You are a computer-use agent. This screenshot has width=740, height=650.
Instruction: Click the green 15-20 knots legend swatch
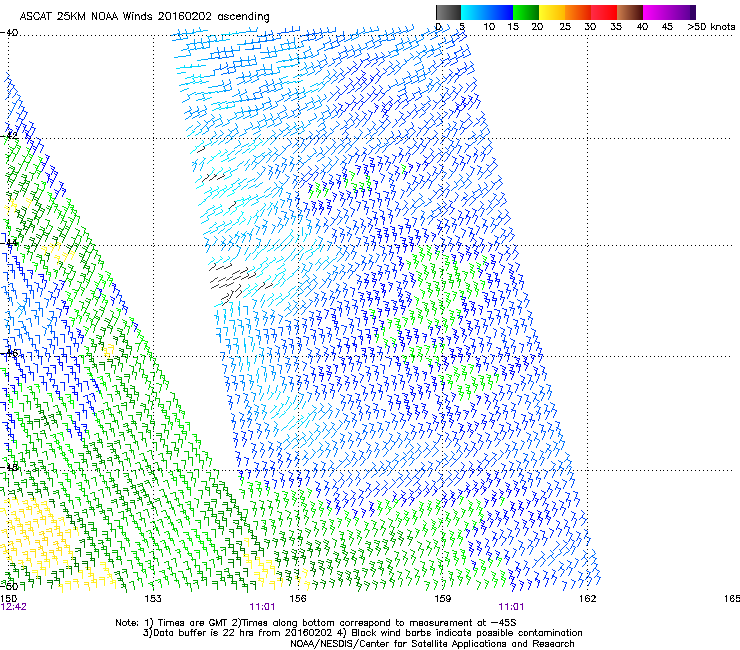click(526, 12)
